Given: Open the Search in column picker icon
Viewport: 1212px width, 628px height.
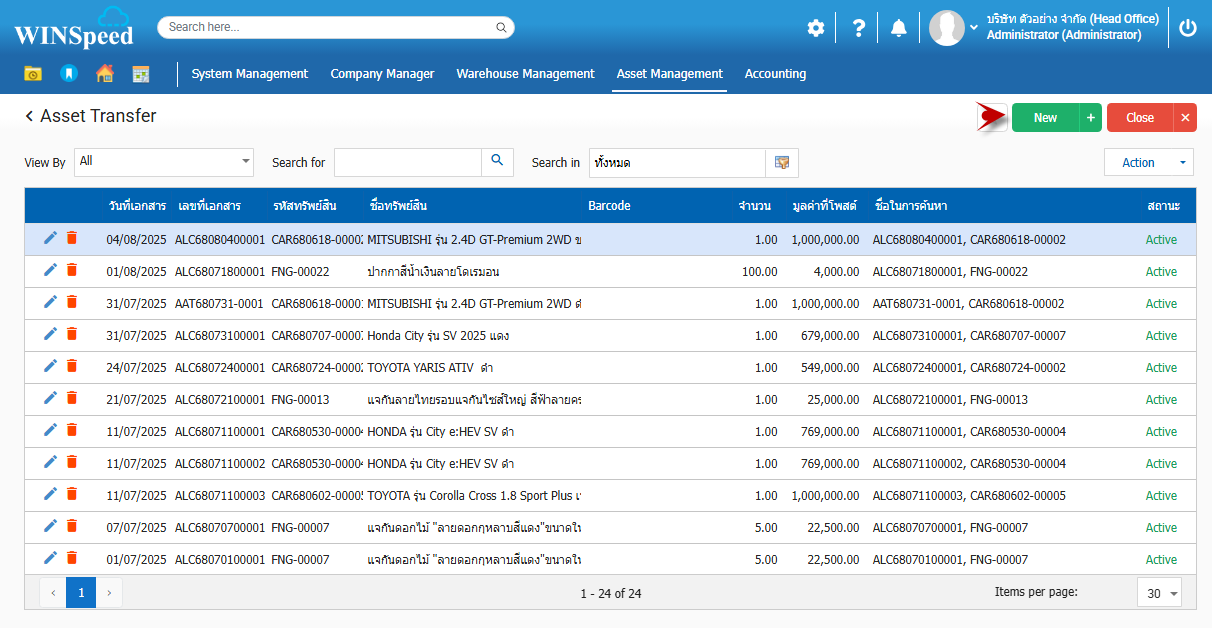Looking at the screenshot, I should (x=782, y=162).
